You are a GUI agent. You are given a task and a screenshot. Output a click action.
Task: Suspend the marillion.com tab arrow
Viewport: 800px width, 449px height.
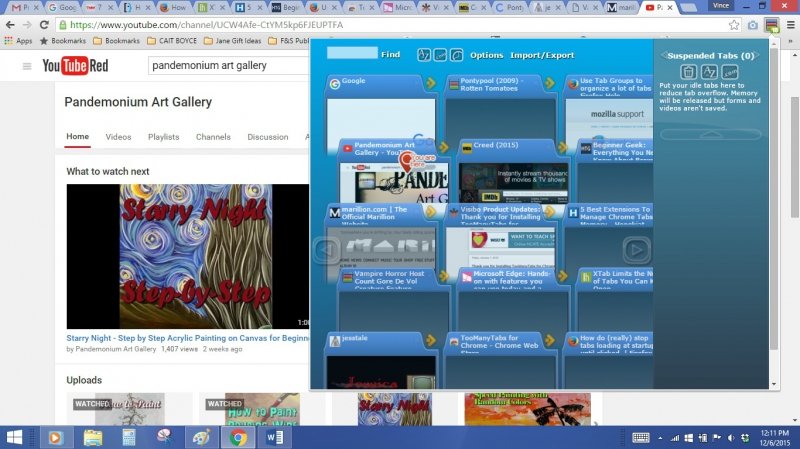(431, 211)
